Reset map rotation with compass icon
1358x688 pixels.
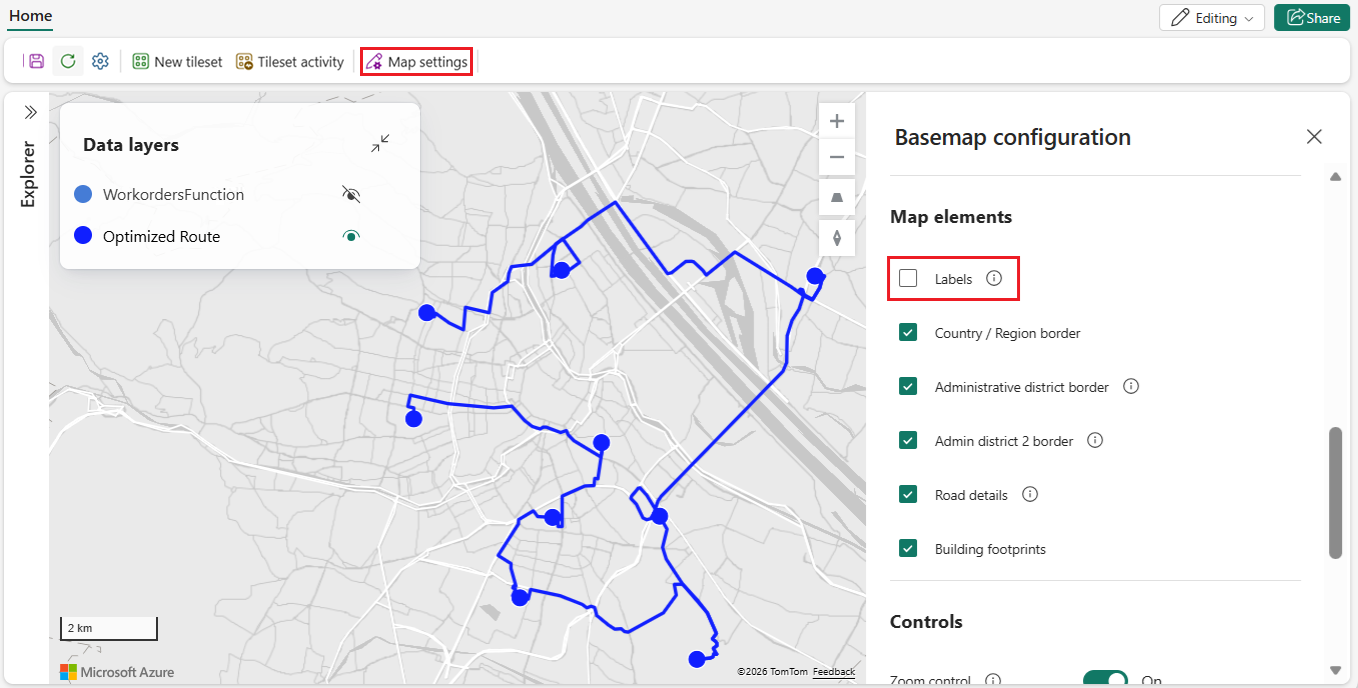tap(837, 237)
